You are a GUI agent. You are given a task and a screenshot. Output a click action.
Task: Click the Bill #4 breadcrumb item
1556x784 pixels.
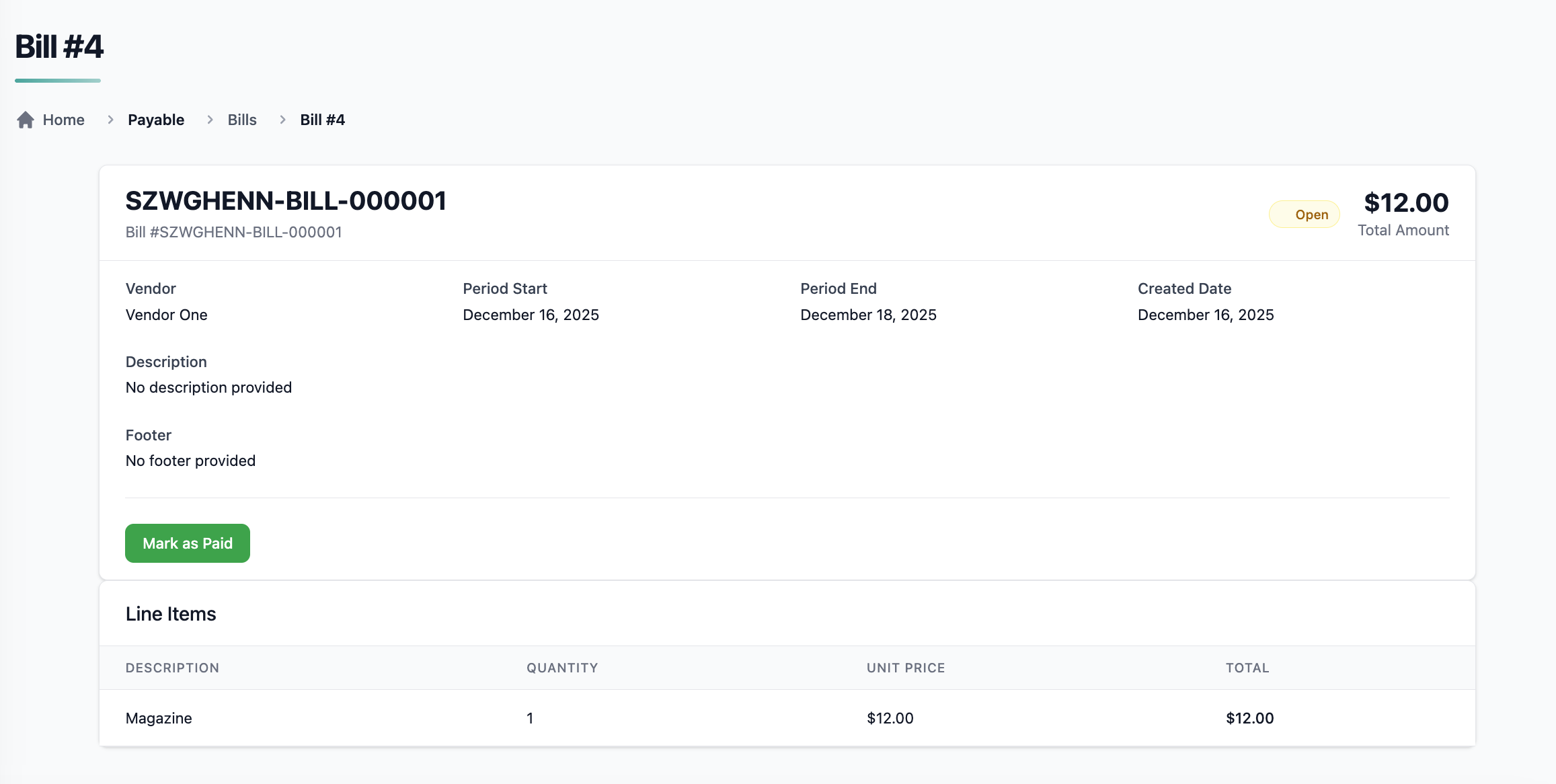(322, 120)
